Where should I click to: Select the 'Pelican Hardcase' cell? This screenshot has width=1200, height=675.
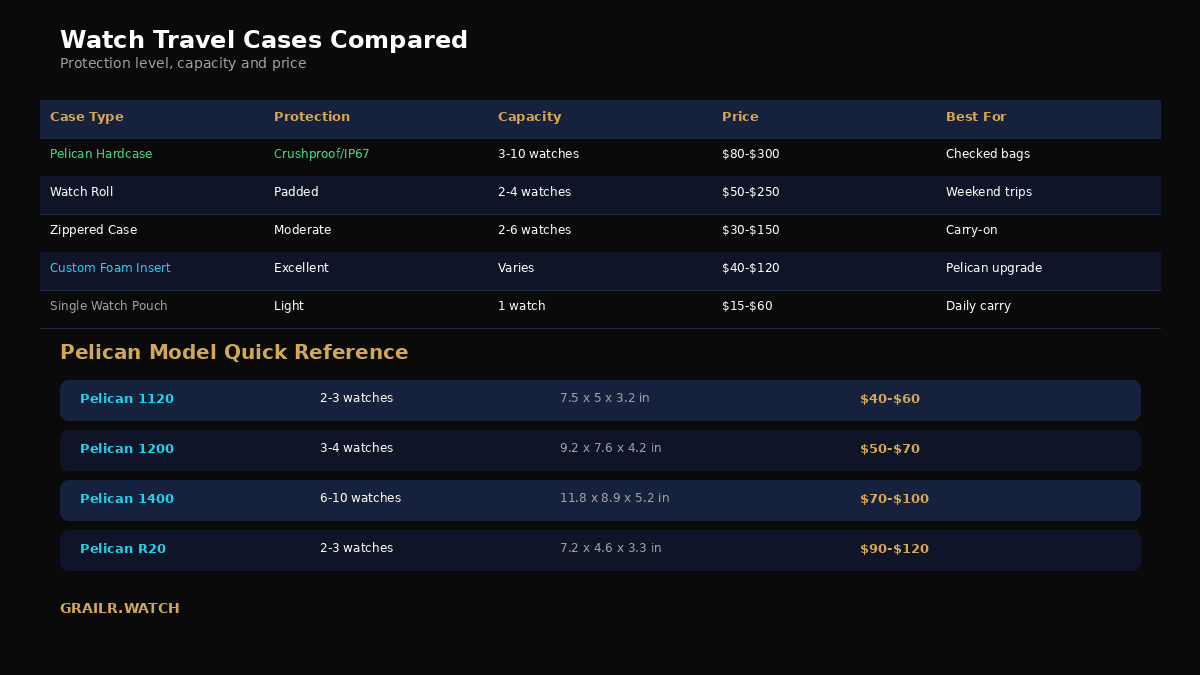(x=101, y=154)
